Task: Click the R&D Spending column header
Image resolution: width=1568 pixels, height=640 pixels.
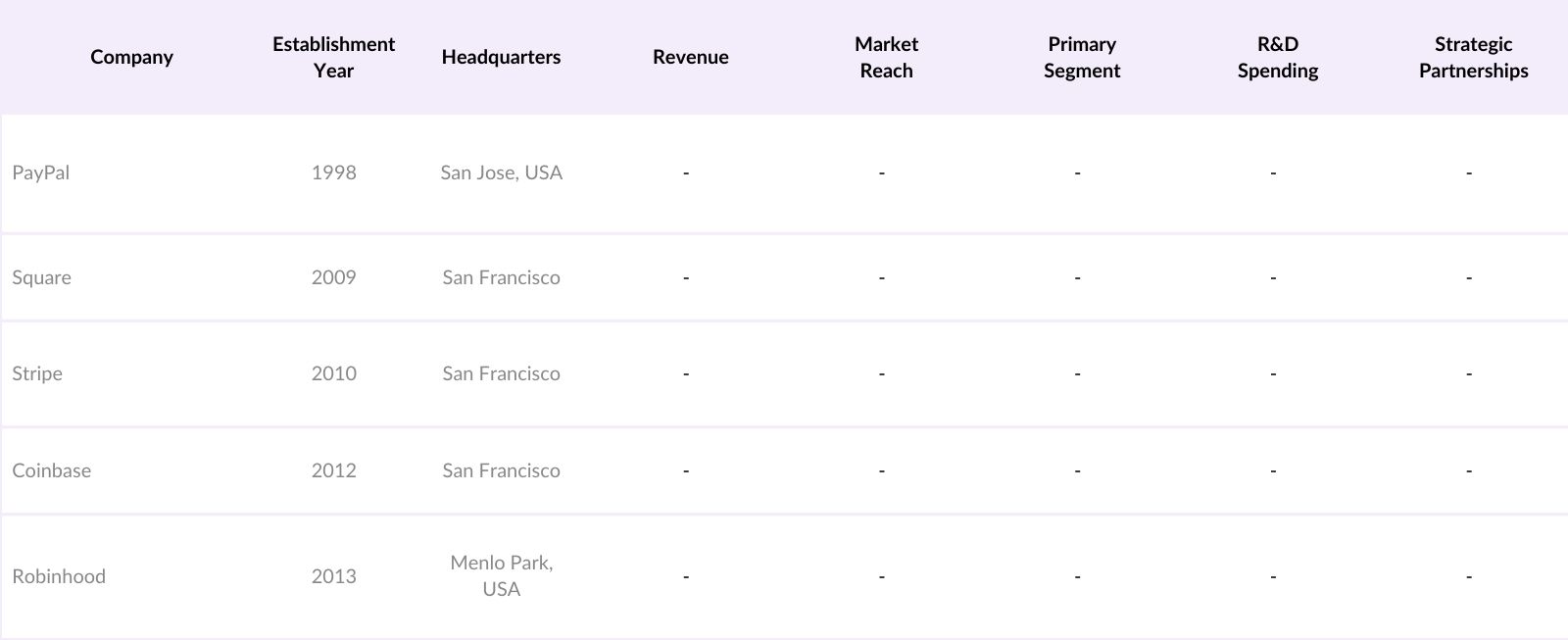Action: point(1277,57)
